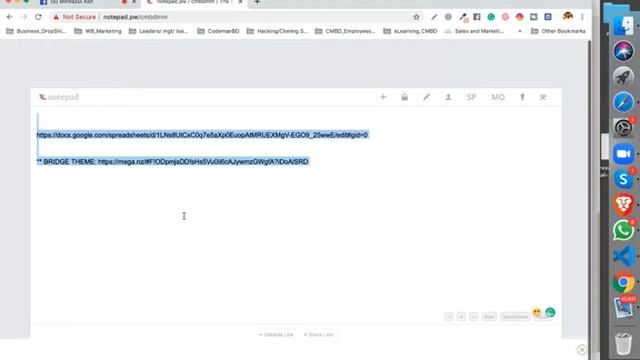Click the blue square extension icon
Image resolution: width=640 pixels, height=360 pixels.
[x=548, y=17]
